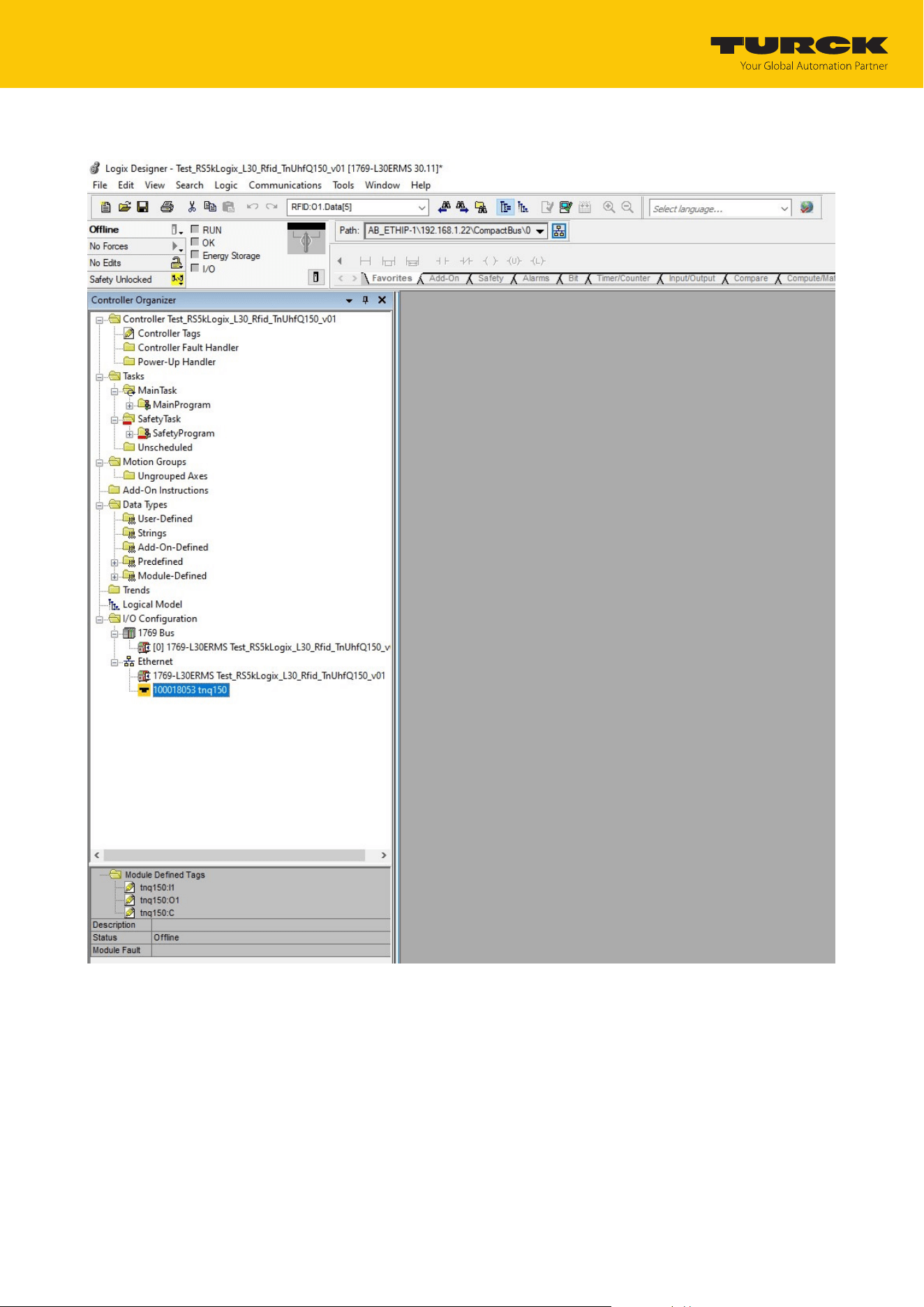Click the RUN status indicator box

coord(195,229)
